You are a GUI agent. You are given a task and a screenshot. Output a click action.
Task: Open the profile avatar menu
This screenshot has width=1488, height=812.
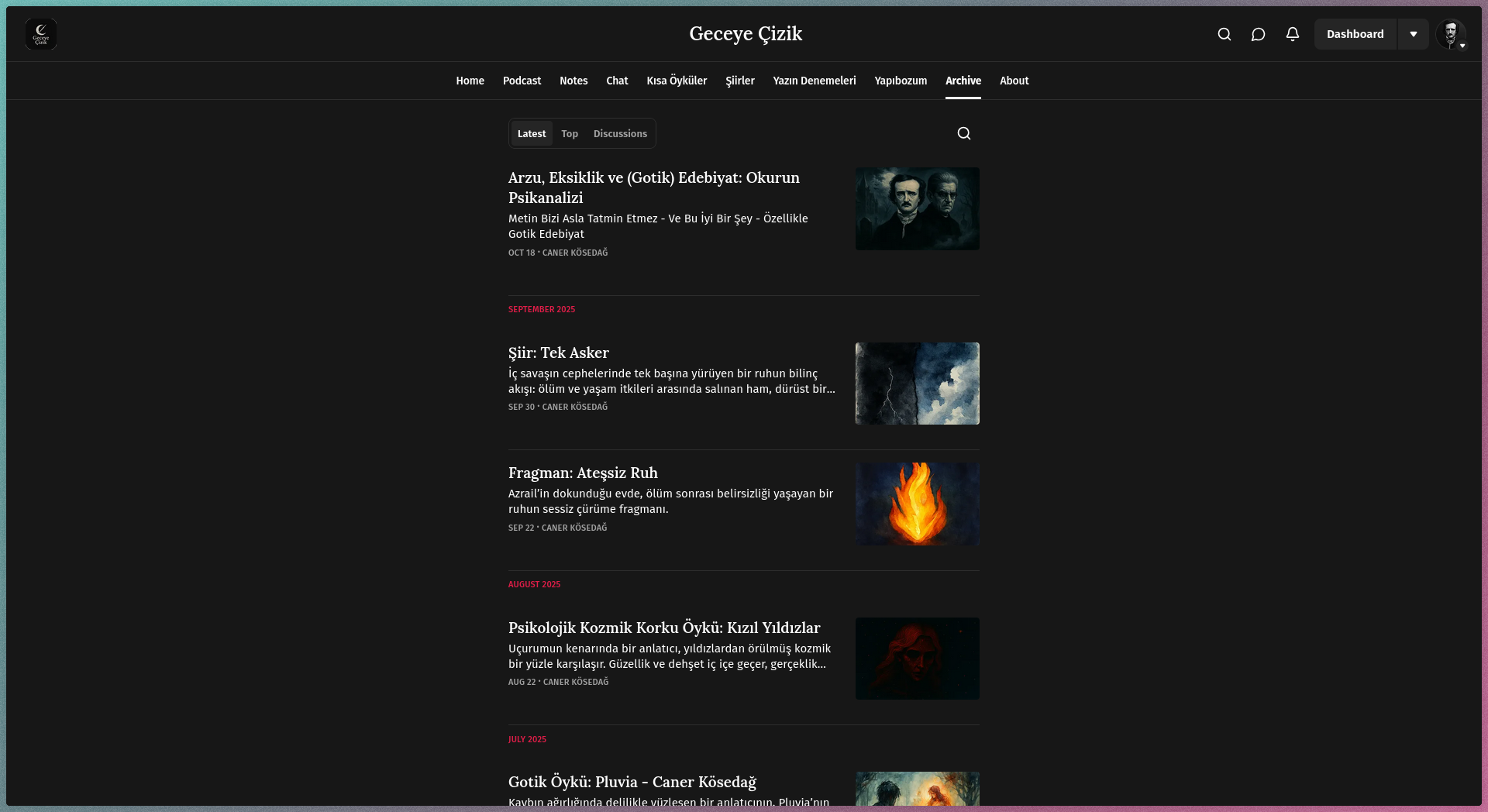1451,34
